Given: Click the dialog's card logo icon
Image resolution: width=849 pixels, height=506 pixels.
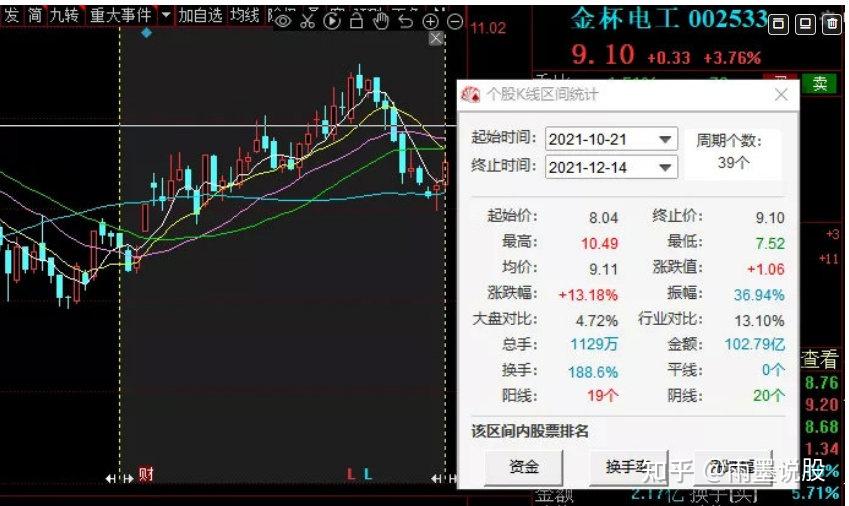Looking at the screenshot, I should 471,95.
